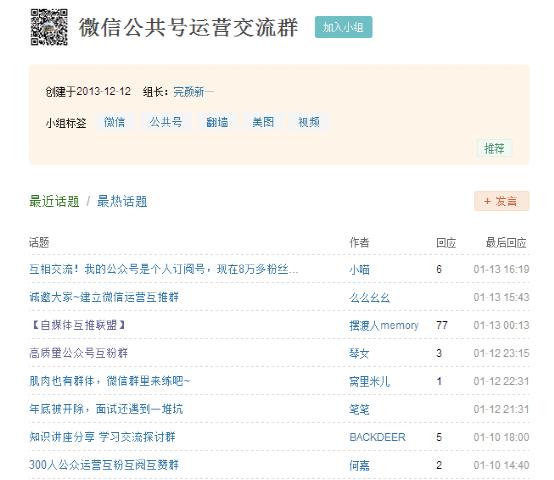Open group leader 完颜新一 profile link
The width and height of the screenshot is (554, 480).
[193, 92]
